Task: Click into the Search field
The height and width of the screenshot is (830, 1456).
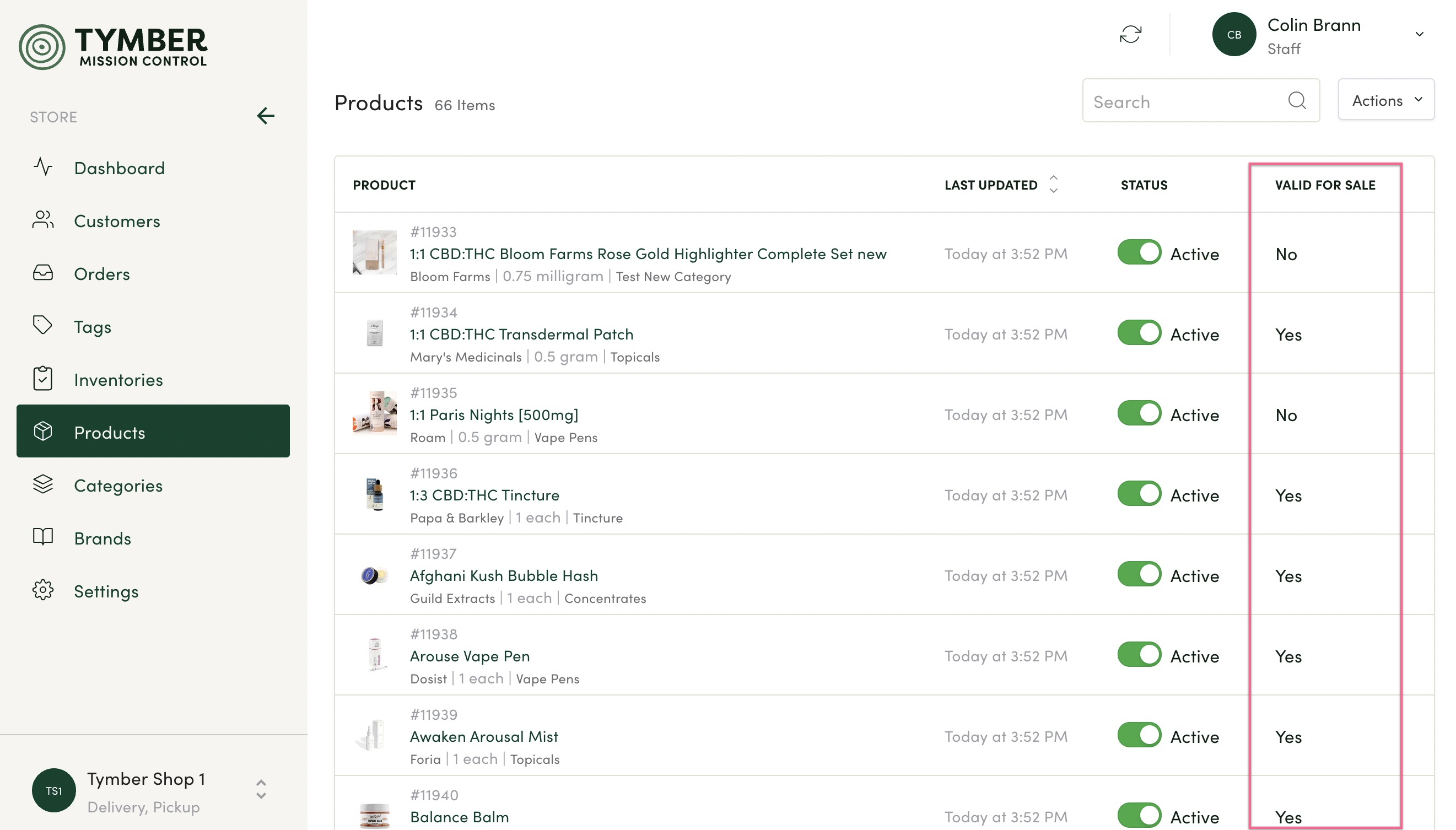Action: click(1201, 100)
